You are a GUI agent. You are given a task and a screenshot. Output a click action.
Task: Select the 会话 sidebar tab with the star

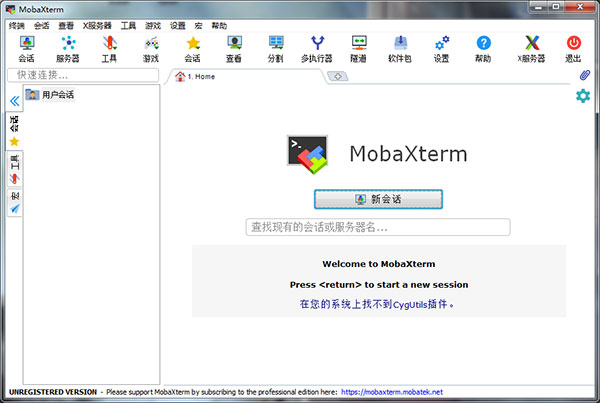(x=14, y=131)
